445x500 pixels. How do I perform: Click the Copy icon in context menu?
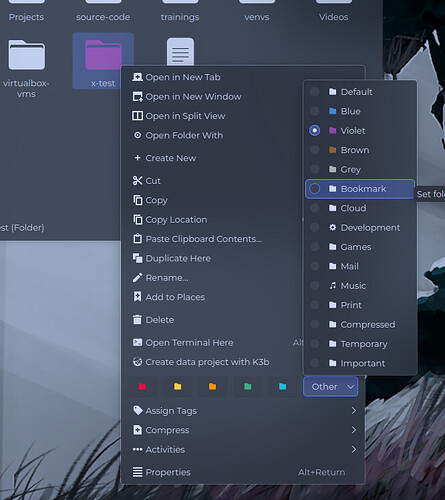137,200
